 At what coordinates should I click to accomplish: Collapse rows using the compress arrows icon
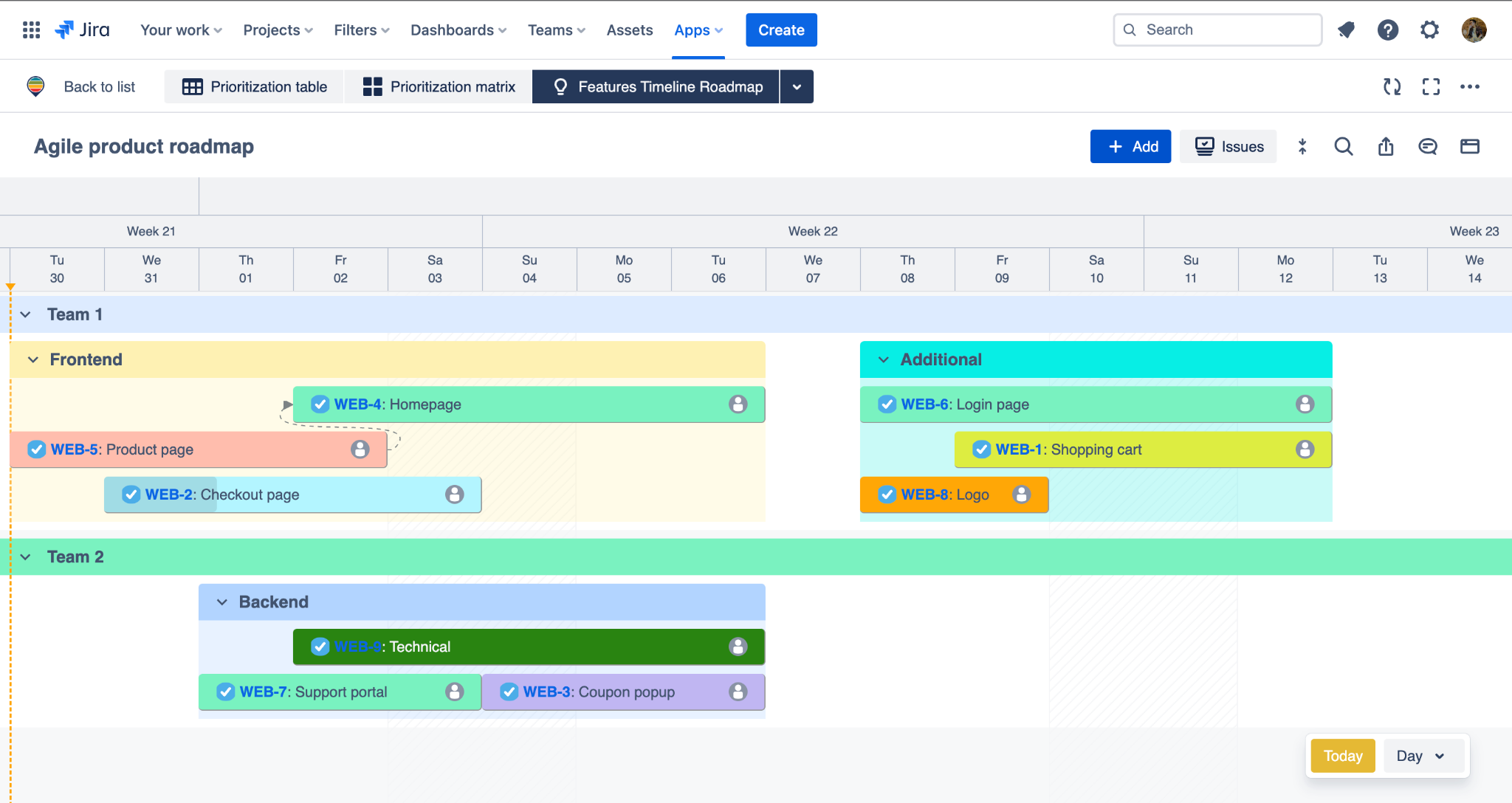coord(1302,146)
